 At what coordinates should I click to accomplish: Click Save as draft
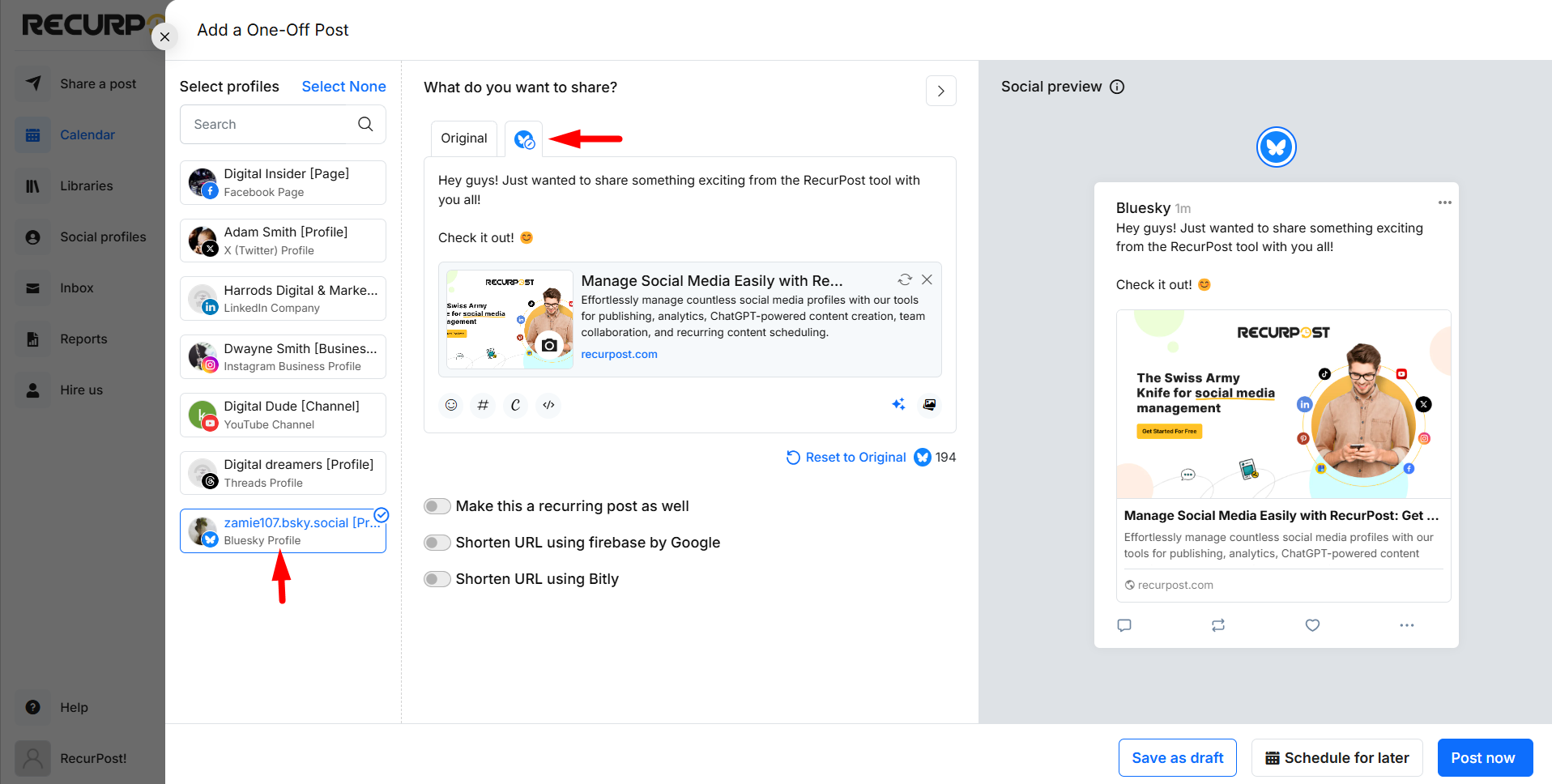coord(1178,758)
